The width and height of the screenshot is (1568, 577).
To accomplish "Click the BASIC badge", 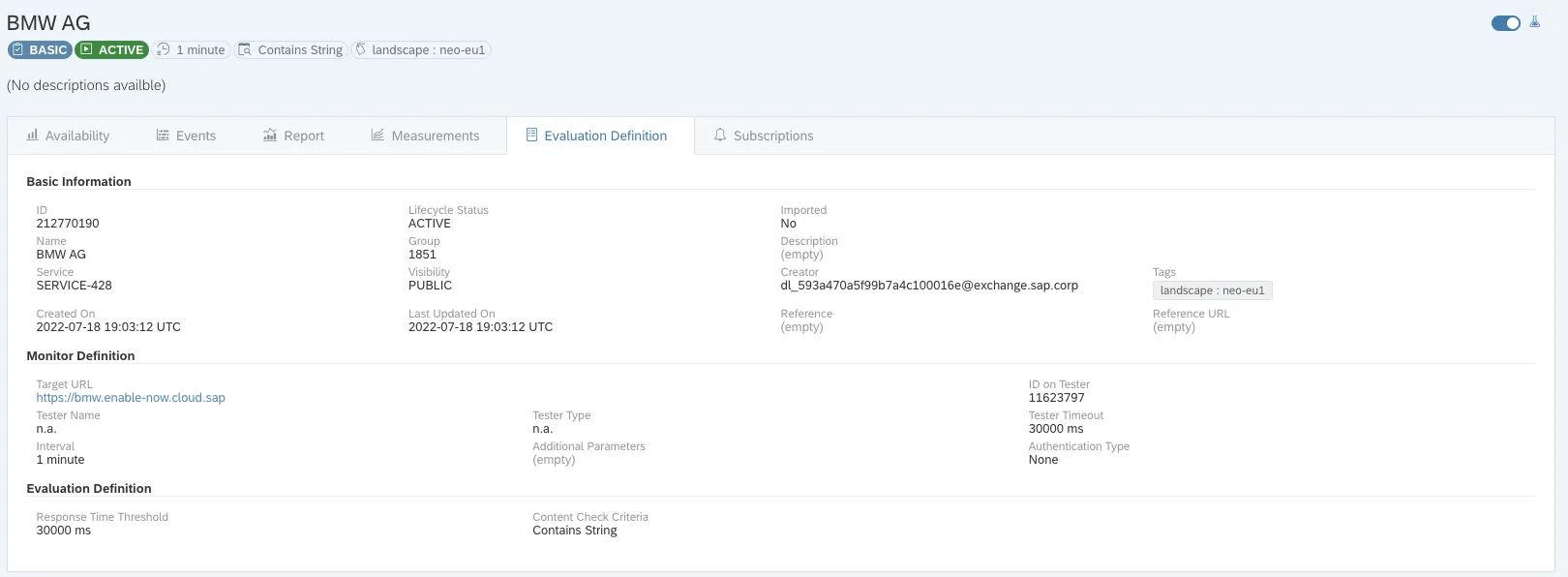I will pos(40,49).
